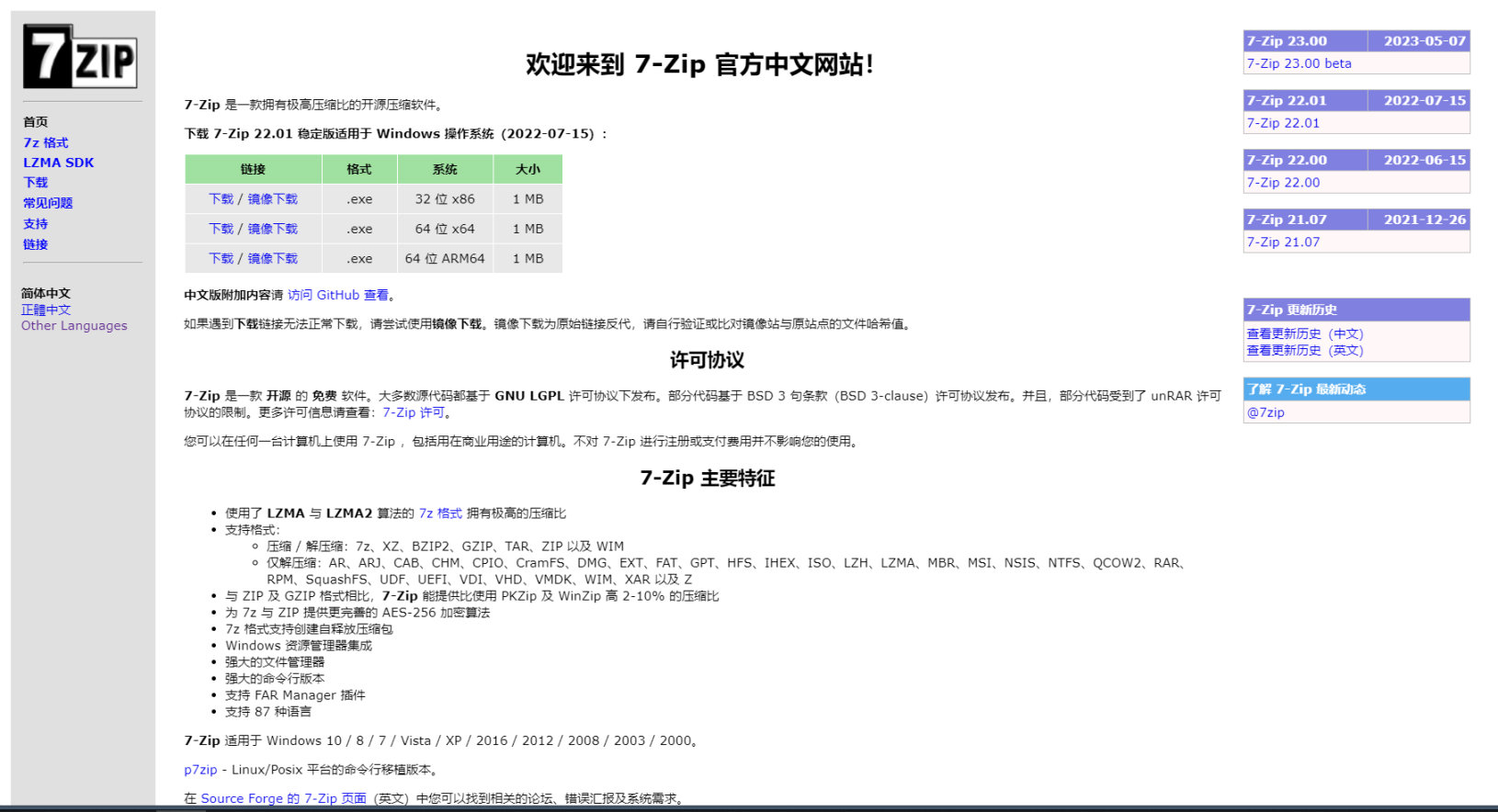
Task: Open the 7-Zip 22.01 release link
Action: pos(1283,123)
